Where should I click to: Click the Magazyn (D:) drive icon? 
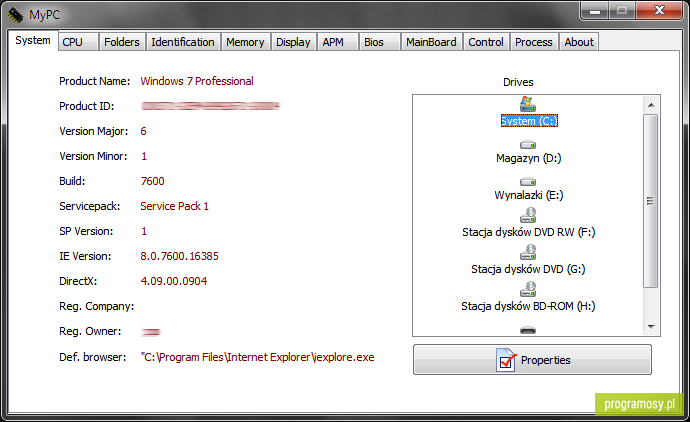point(528,144)
